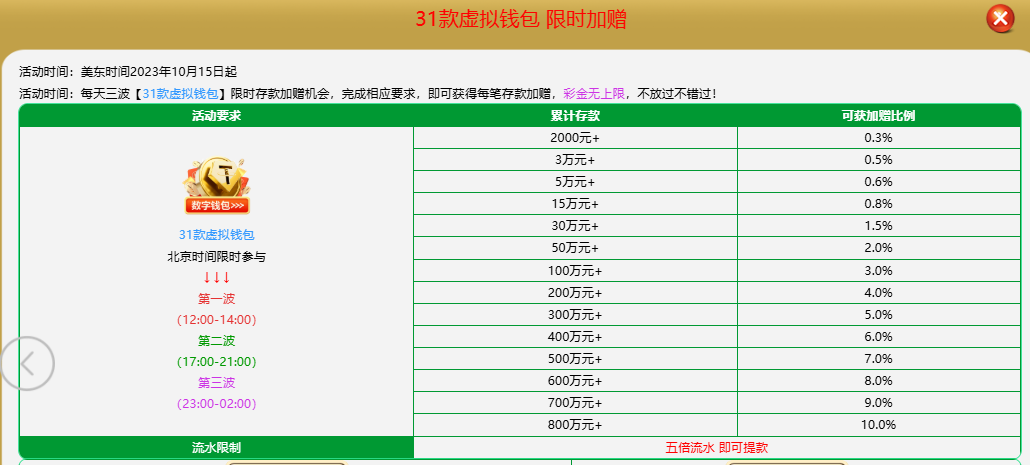This screenshot has width=1030, height=465.
Task: Click the (12:00-14:00) time slot
Action: pos(216,320)
